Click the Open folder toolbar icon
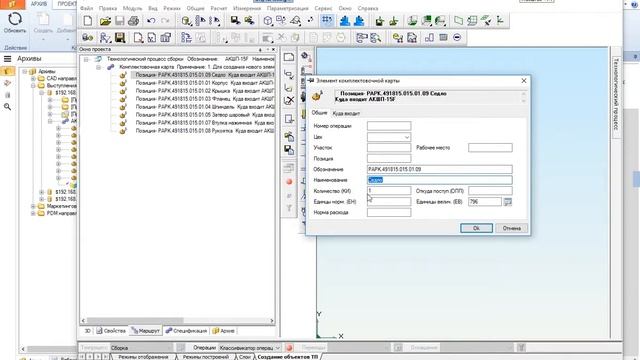The height and width of the screenshot is (360, 640). click(x=105, y=21)
